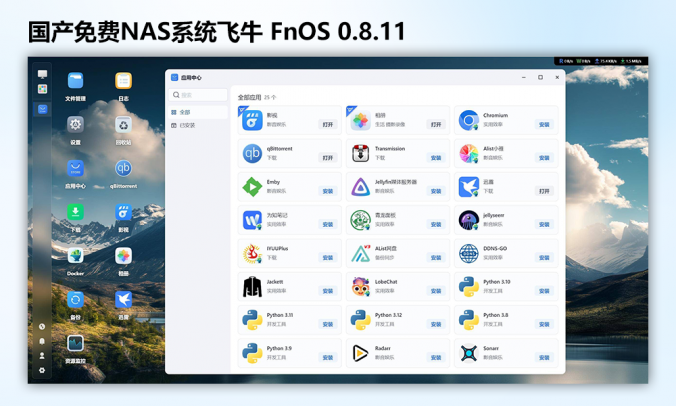The image size is (676, 406).
Task: Install Transmission via its 安装 button
Action: click(436, 158)
